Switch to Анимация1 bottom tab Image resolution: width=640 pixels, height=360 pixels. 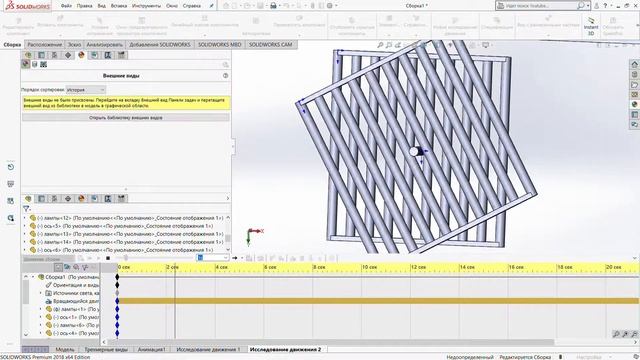point(152,349)
